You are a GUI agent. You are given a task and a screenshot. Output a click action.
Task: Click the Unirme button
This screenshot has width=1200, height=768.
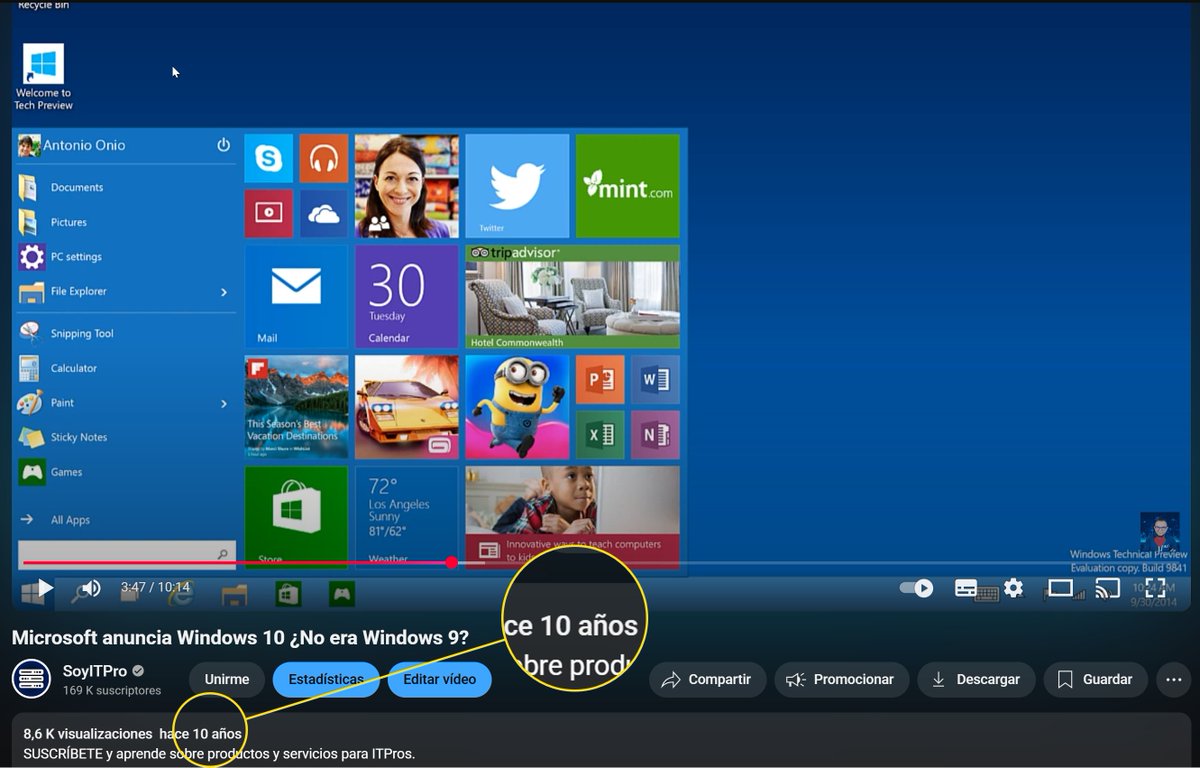227,679
